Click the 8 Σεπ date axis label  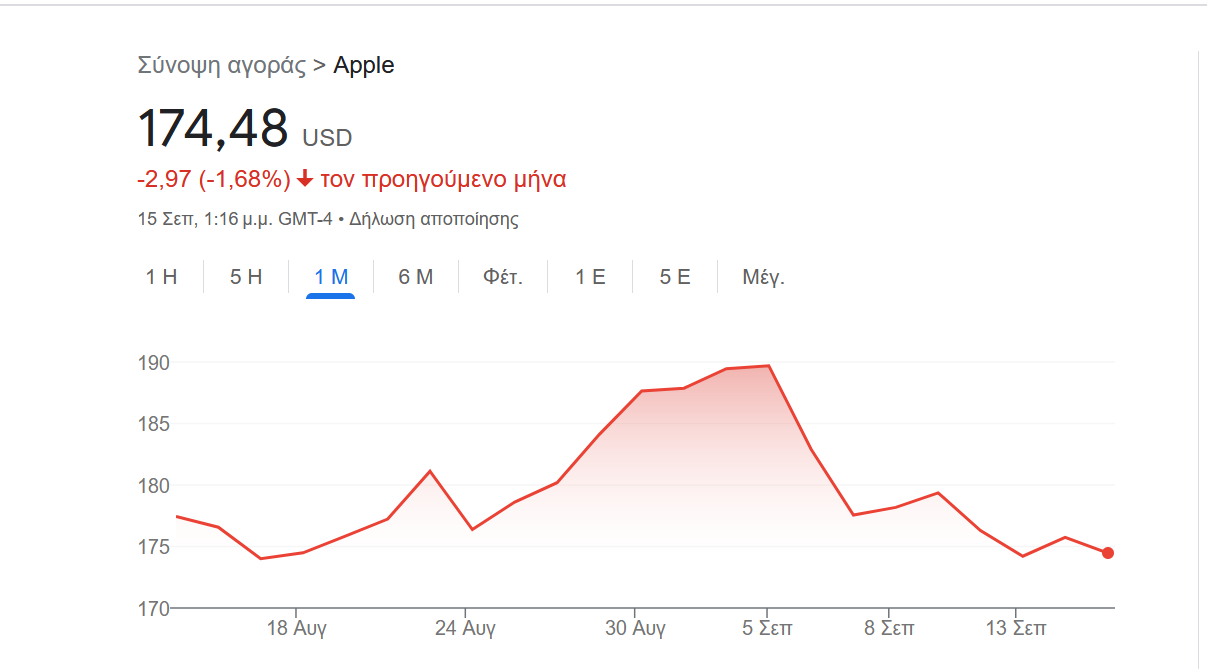point(889,629)
